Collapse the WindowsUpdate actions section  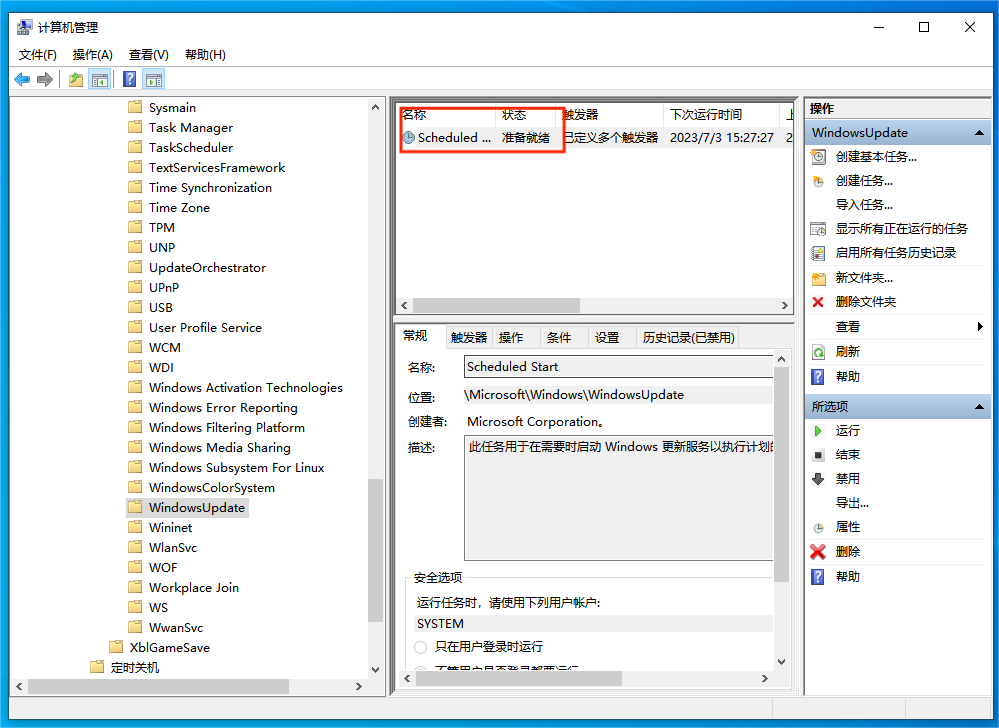(x=981, y=131)
